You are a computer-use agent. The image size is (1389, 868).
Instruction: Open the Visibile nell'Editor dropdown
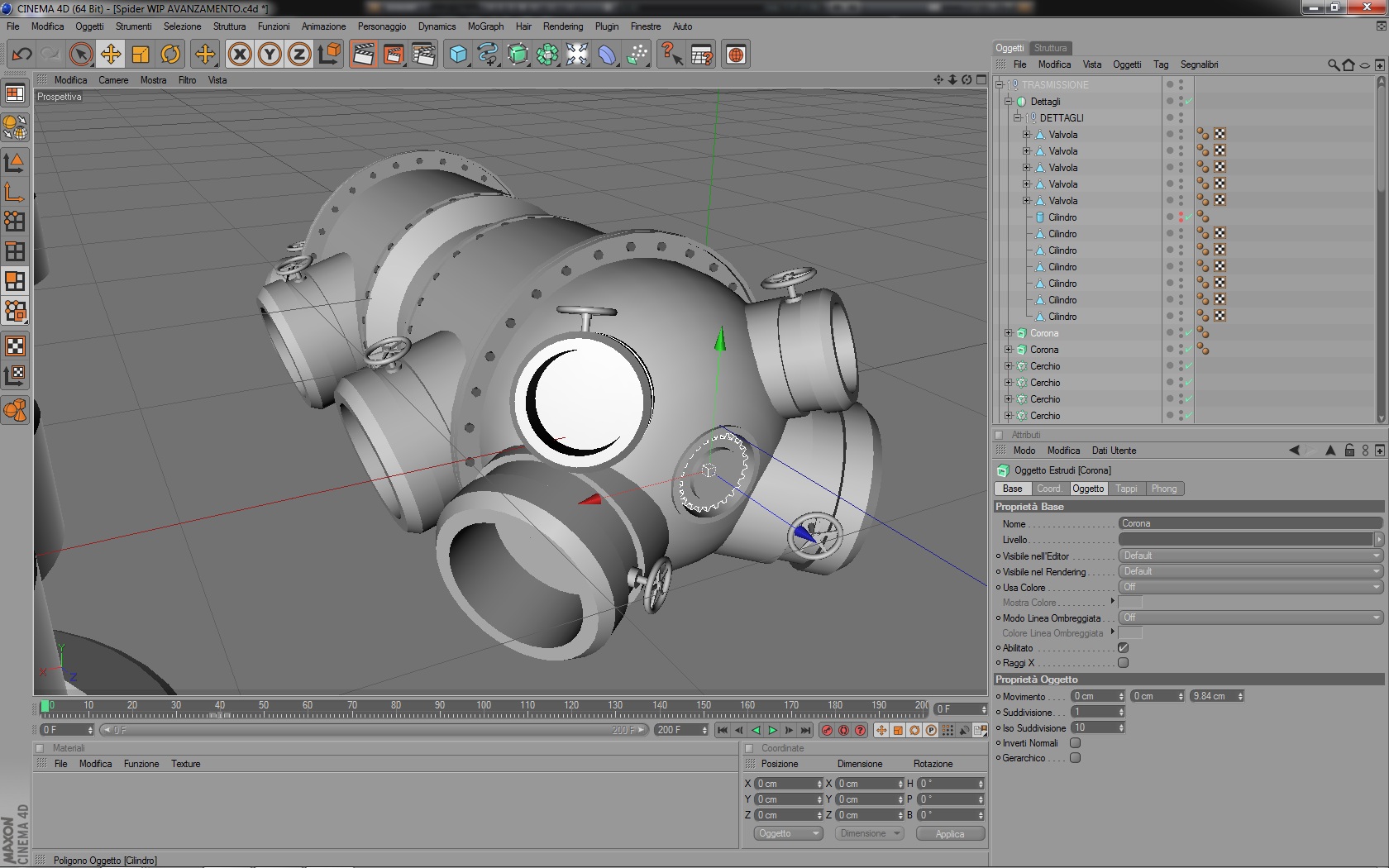click(x=1250, y=556)
